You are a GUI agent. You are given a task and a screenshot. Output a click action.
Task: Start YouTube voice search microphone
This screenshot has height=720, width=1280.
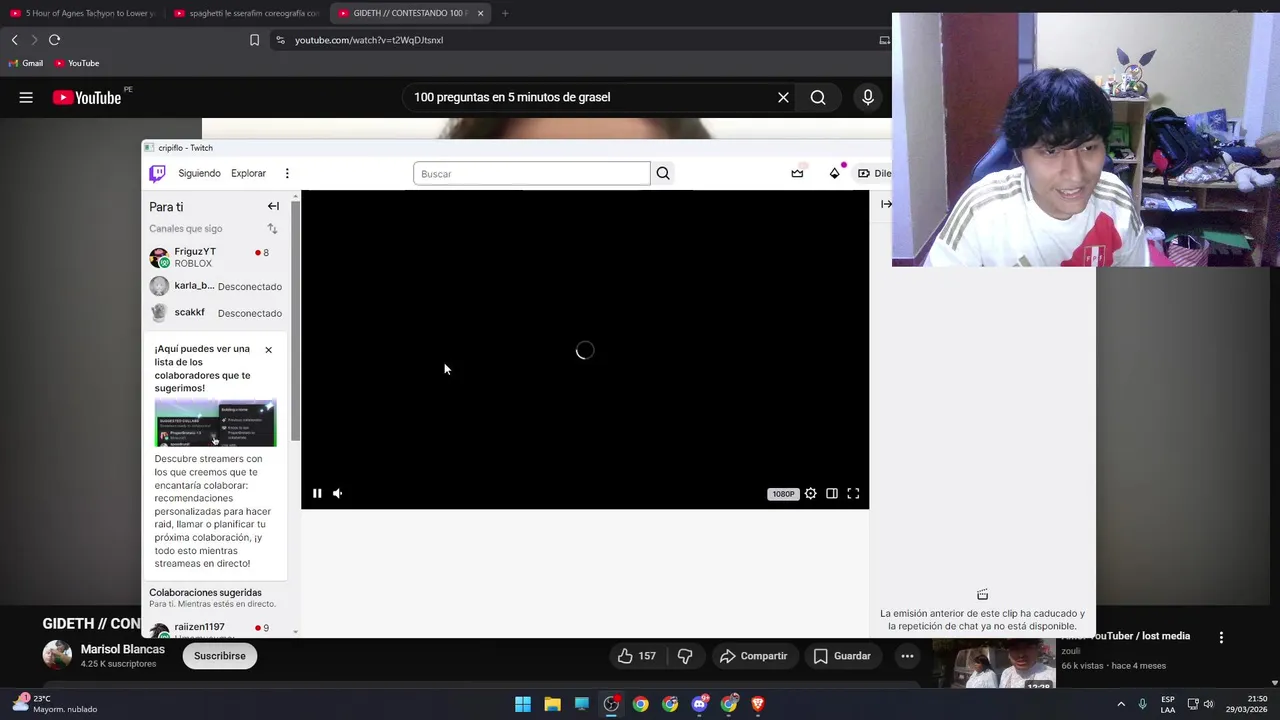pos(868,97)
